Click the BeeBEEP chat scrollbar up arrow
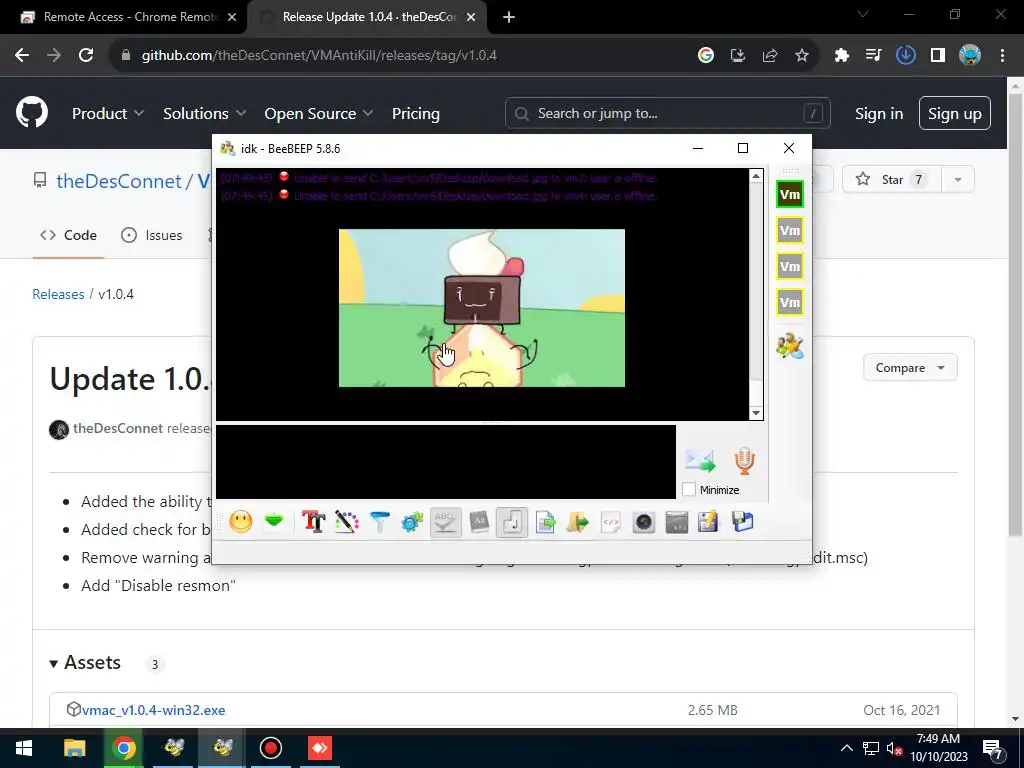This screenshot has width=1024, height=768. pyautogui.click(x=756, y=176)
